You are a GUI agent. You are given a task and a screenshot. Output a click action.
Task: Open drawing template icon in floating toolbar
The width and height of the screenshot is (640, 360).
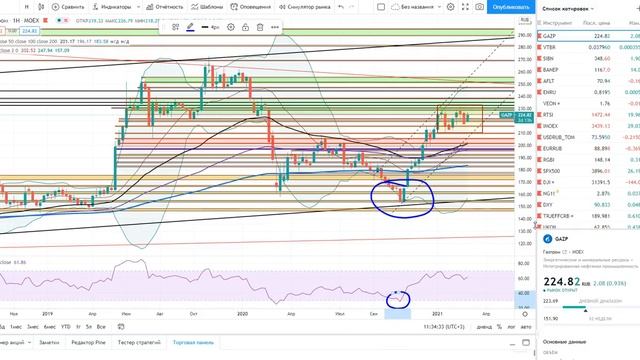pyautogui.click(x=176, y=27)
